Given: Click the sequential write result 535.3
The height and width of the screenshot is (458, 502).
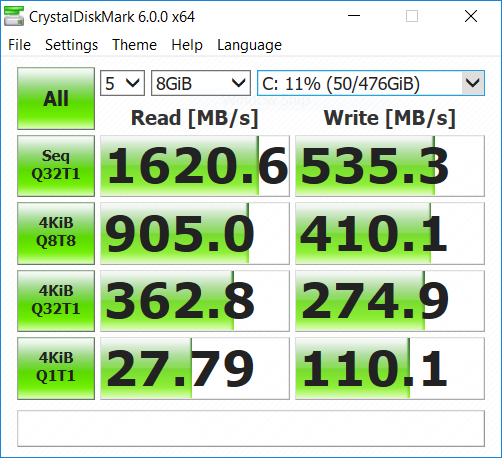Looking at the screenshot, I should 390,166.
